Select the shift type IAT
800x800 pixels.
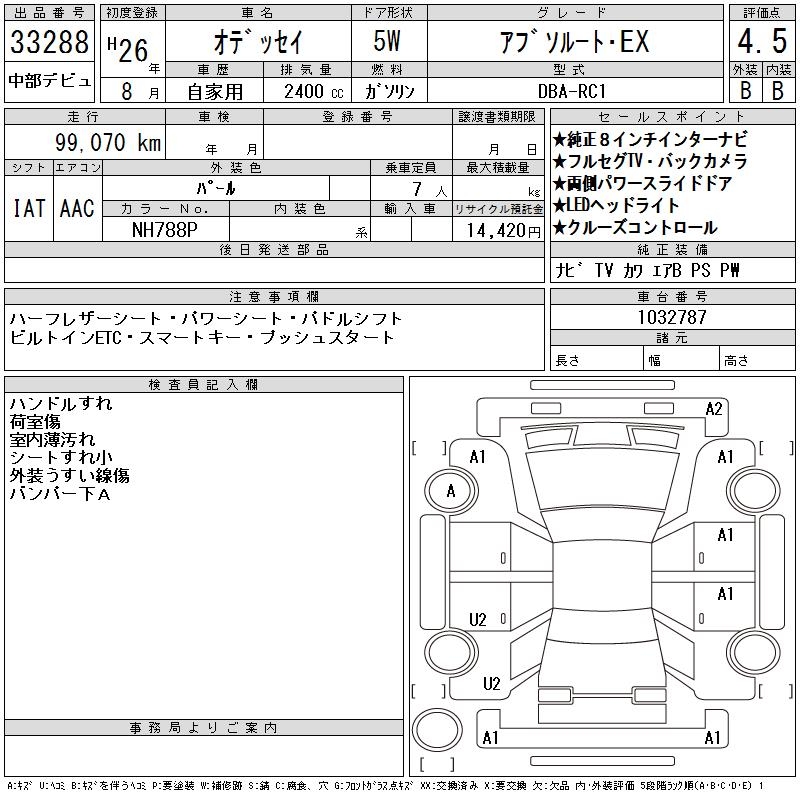pos(29,208)
